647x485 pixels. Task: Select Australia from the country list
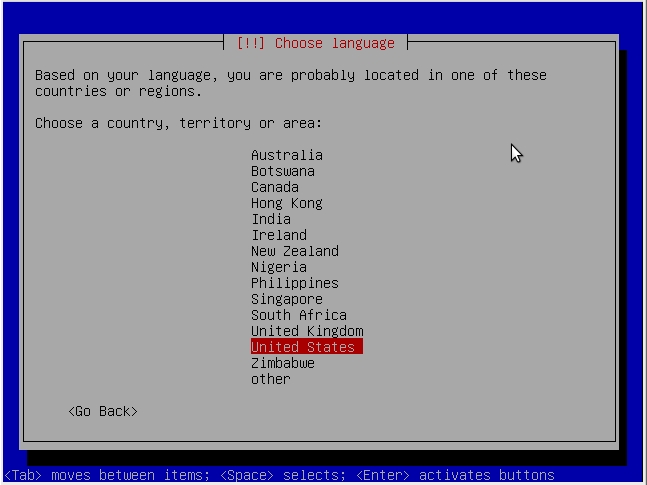tap(287, 155)
